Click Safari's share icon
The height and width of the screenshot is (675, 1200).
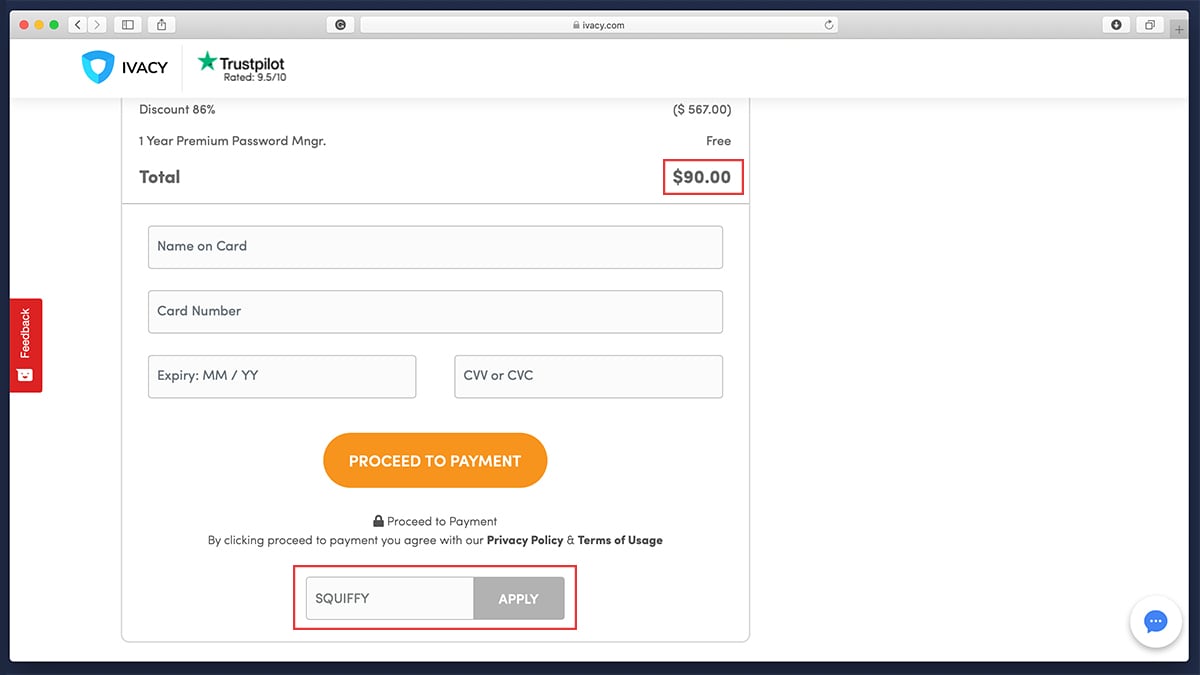pos(163,24)
